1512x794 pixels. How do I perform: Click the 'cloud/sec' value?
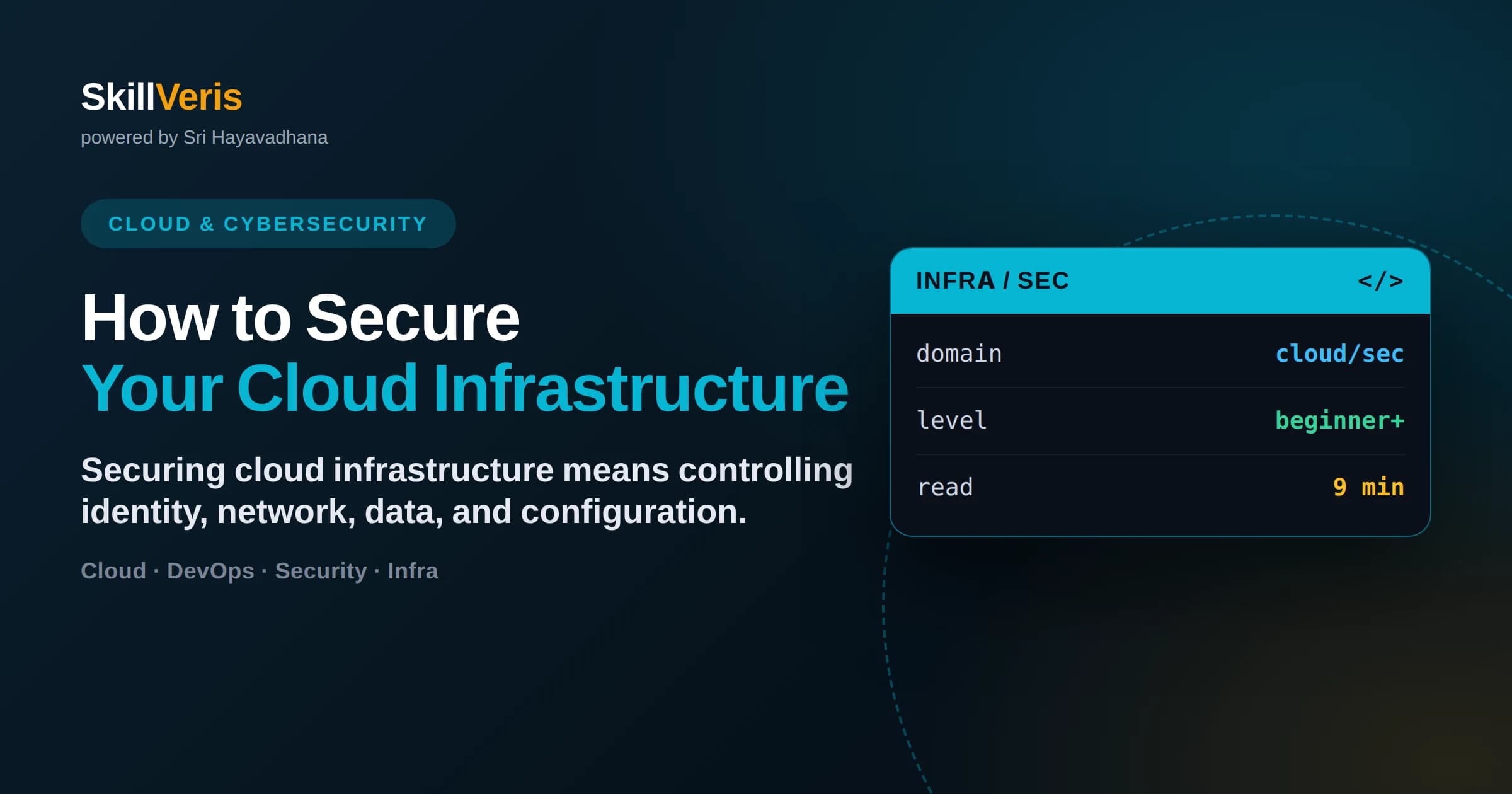pyautogui.click(x=1339, y=354)
